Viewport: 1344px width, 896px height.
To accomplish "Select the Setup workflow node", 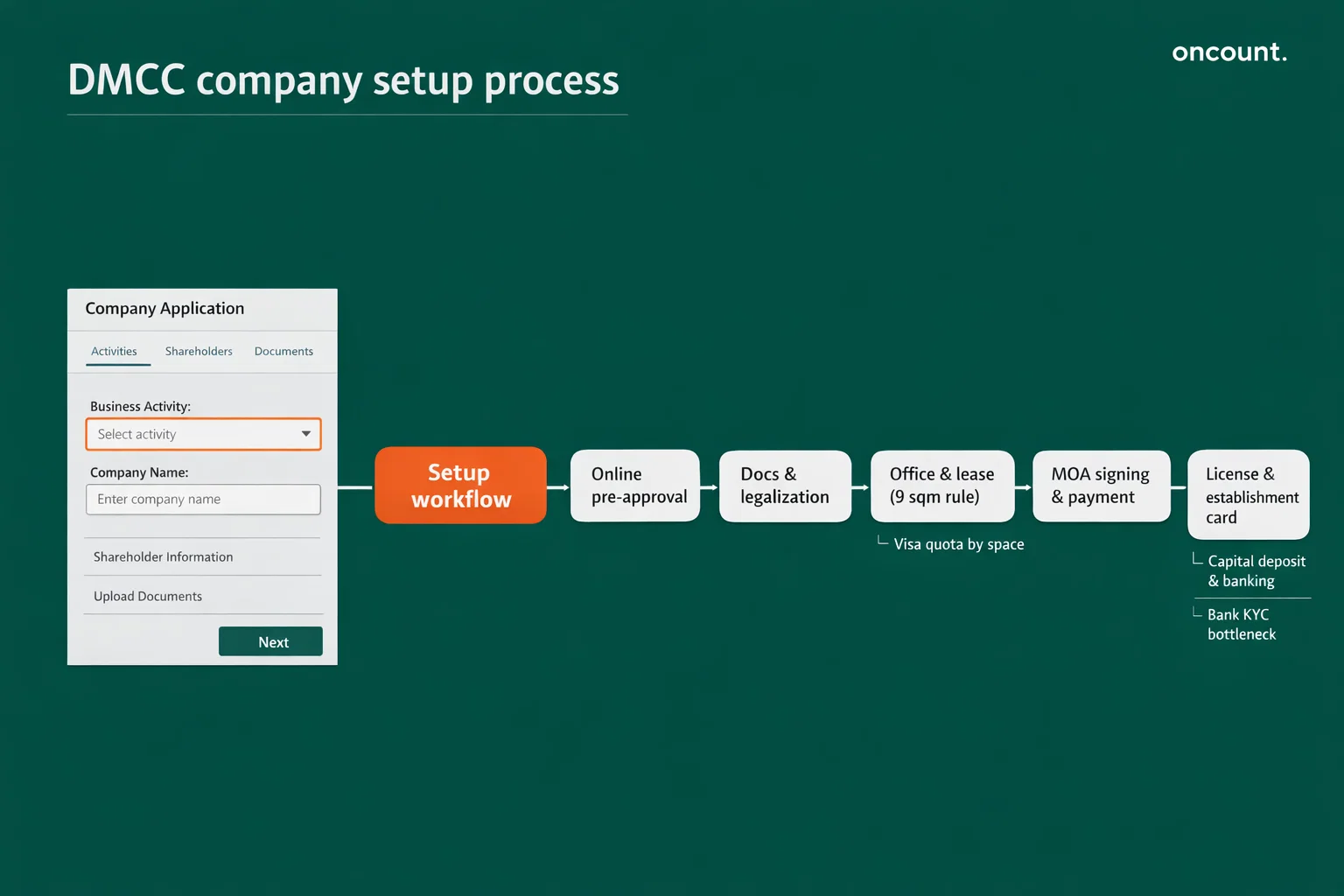I will click(x=460, y=485).
